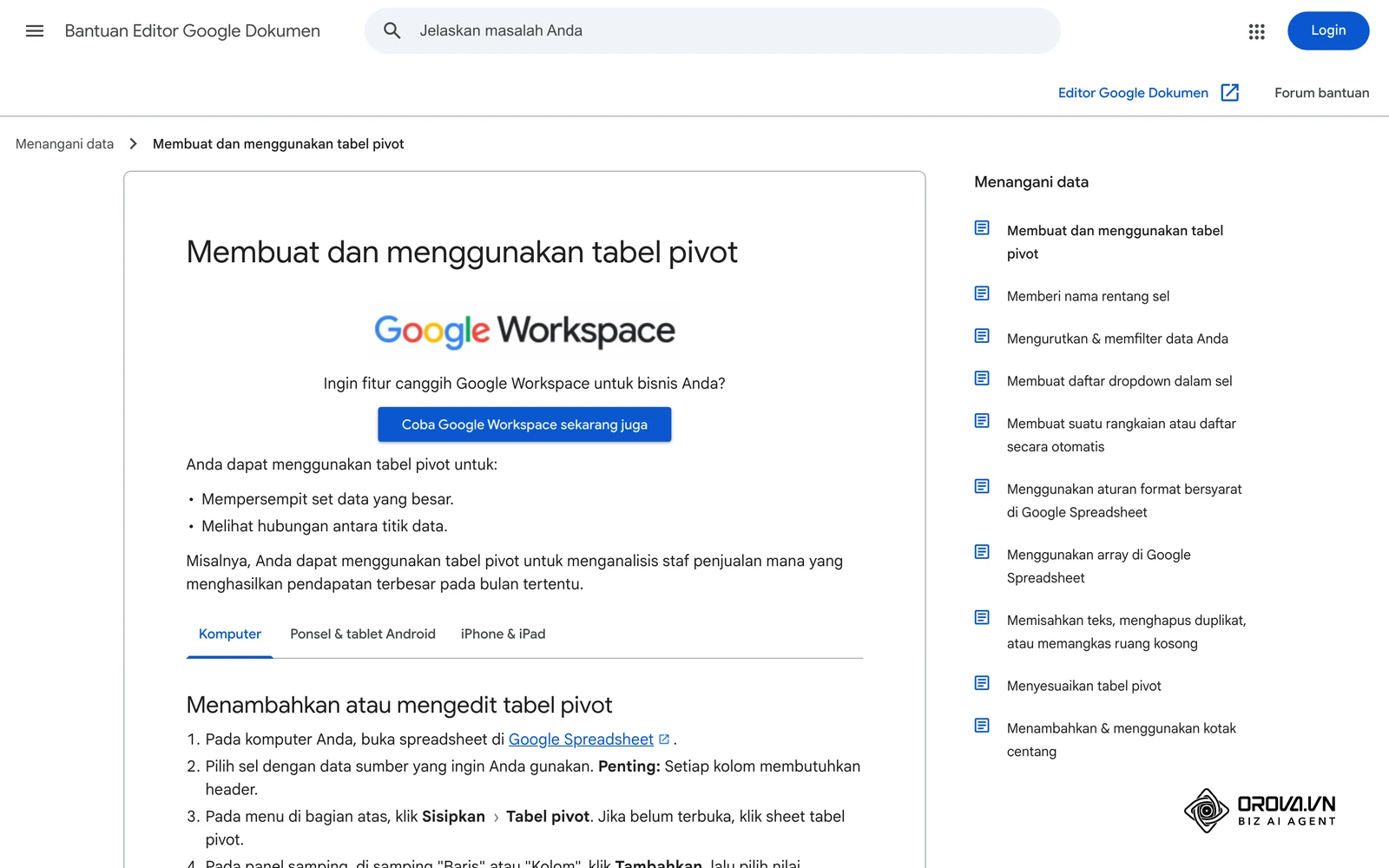Click article icon beside Menambahkan & menggunakan kotak centang
The width and height of the screenshot is (1389, 868).
(982, 726)
